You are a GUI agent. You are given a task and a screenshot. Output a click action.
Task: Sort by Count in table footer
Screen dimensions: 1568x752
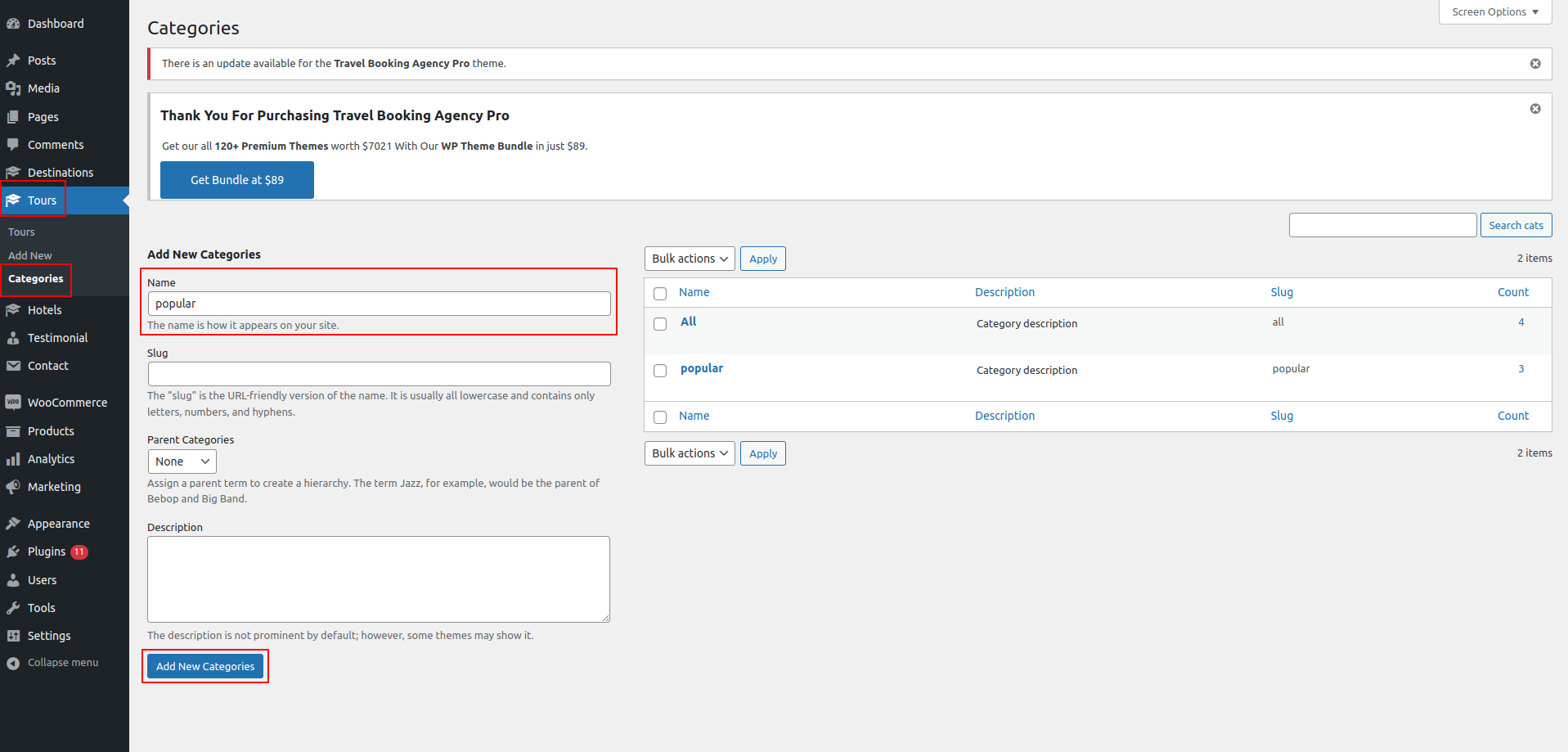coord(1513,416)
